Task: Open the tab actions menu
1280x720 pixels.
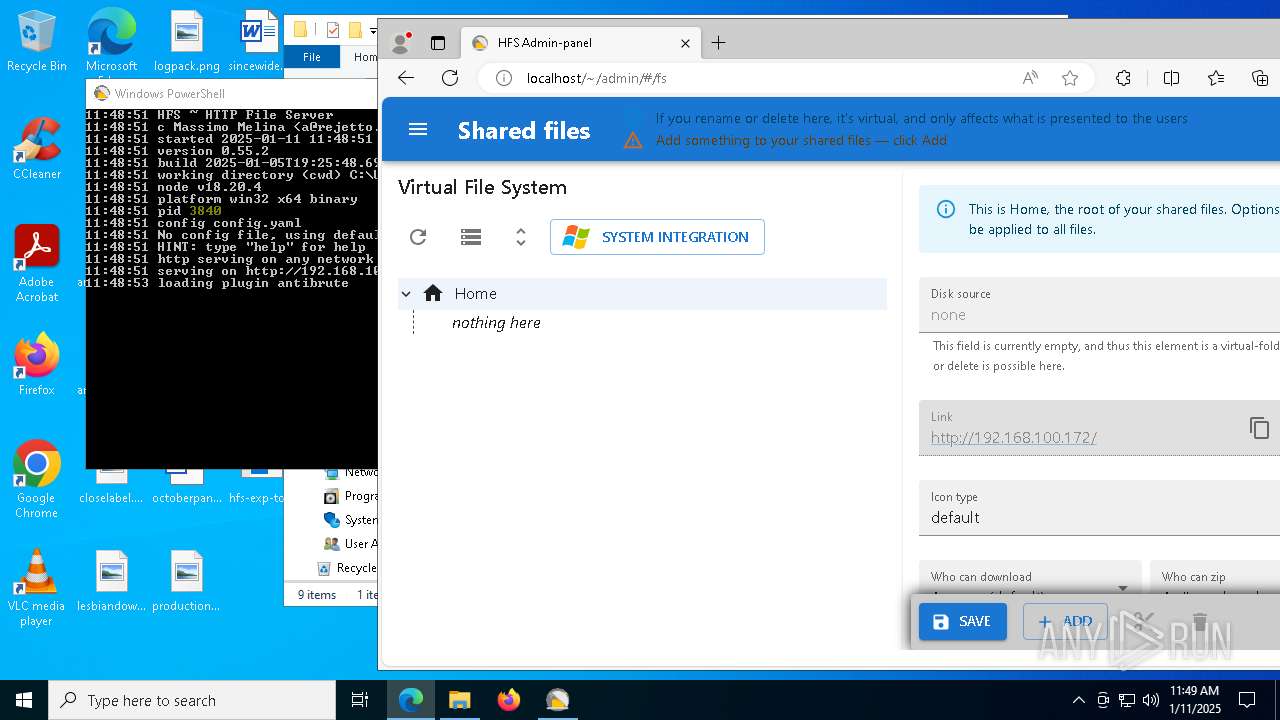Action: point(437,43)
